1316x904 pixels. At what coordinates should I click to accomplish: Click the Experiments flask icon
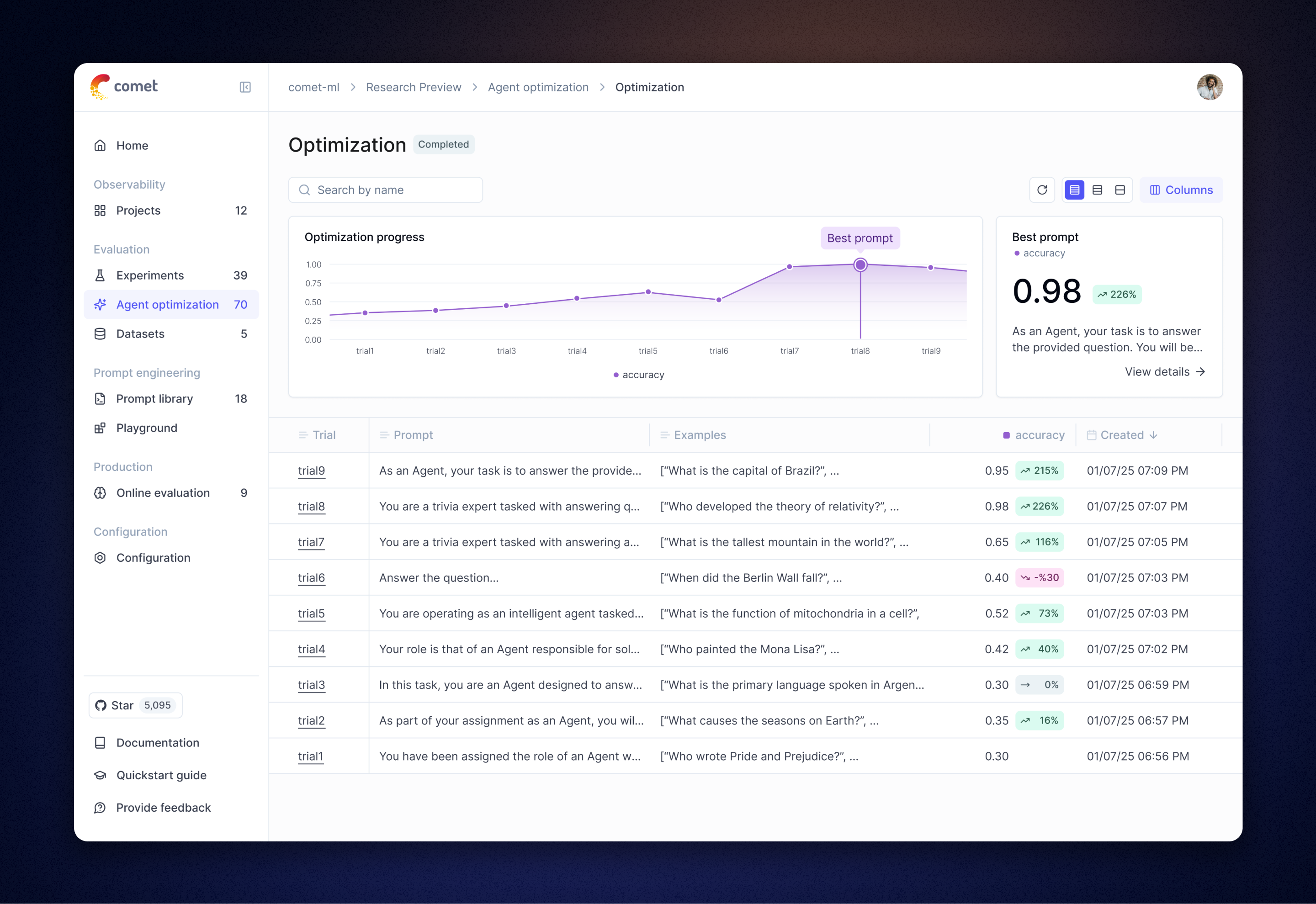point(100,275)
